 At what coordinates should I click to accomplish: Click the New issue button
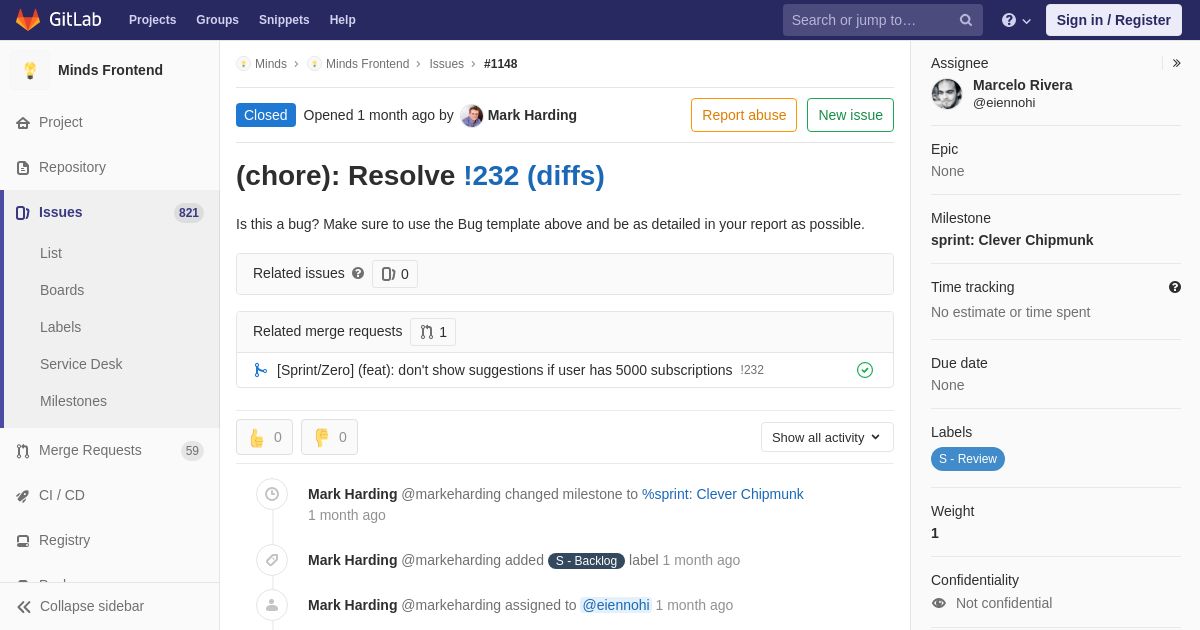(850, 115)
